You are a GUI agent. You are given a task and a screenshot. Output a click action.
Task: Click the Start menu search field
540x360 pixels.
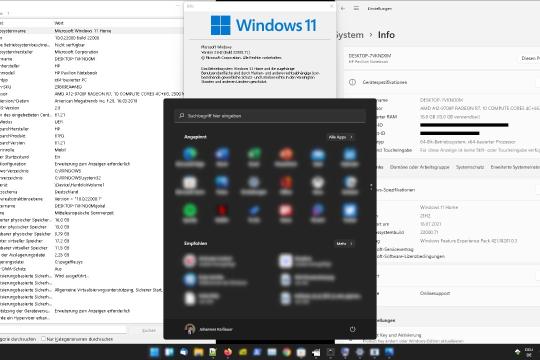pyautogui.click(x=270, y=116)
